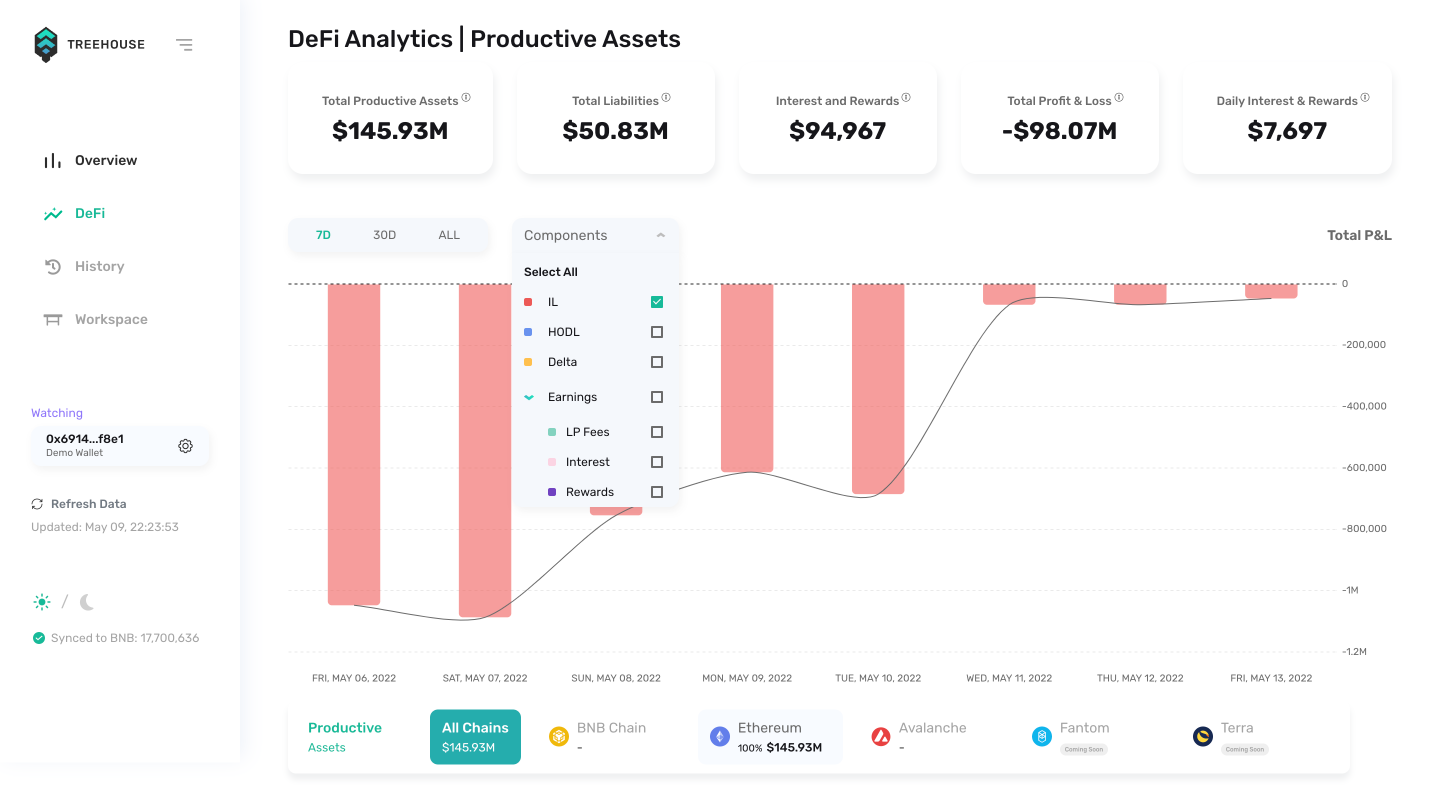Screen dimensions: 1440x802
Task: Collapse the Earnings group chevron
Action: [529, 397]
